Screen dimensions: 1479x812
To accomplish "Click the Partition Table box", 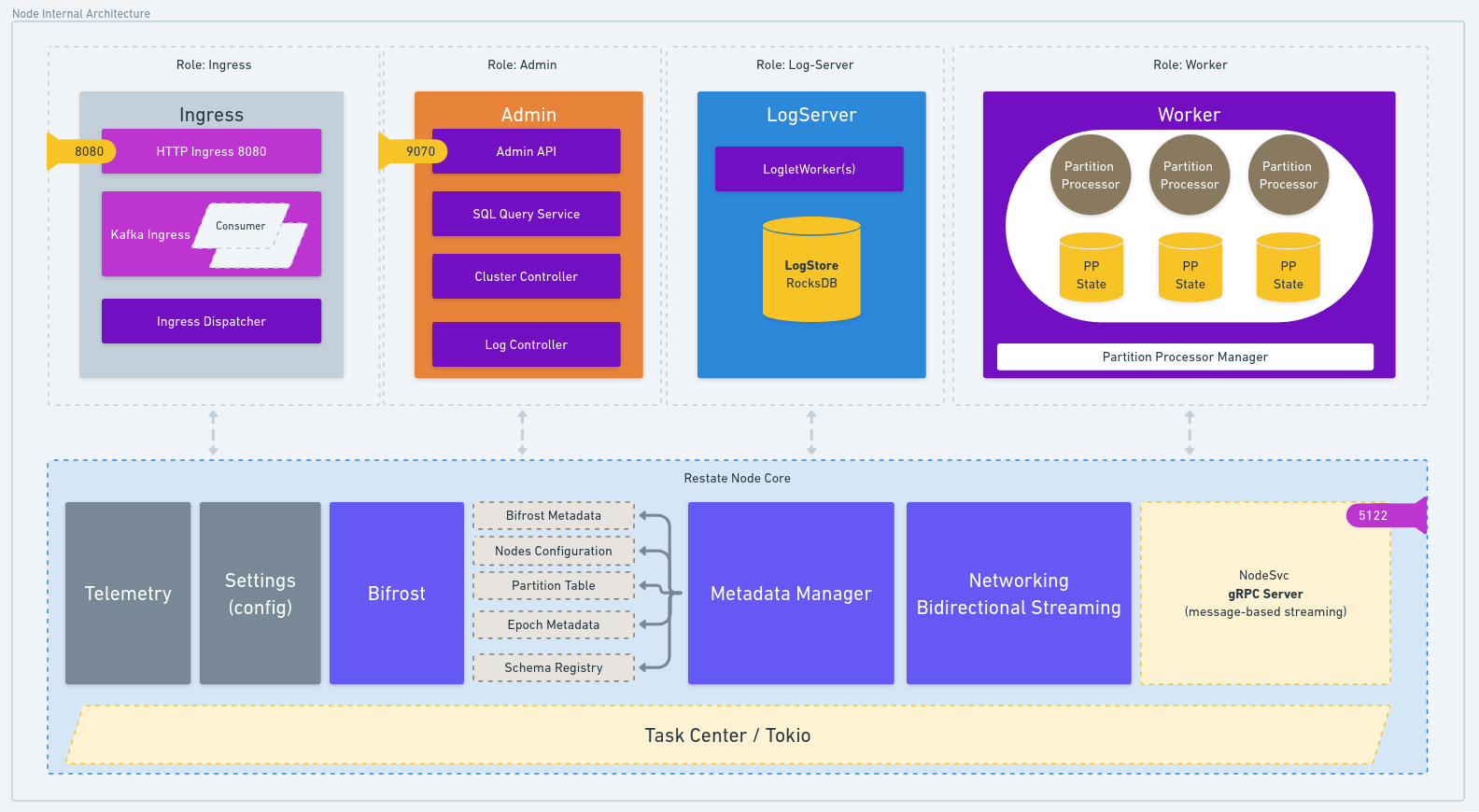I will (554, 585).
